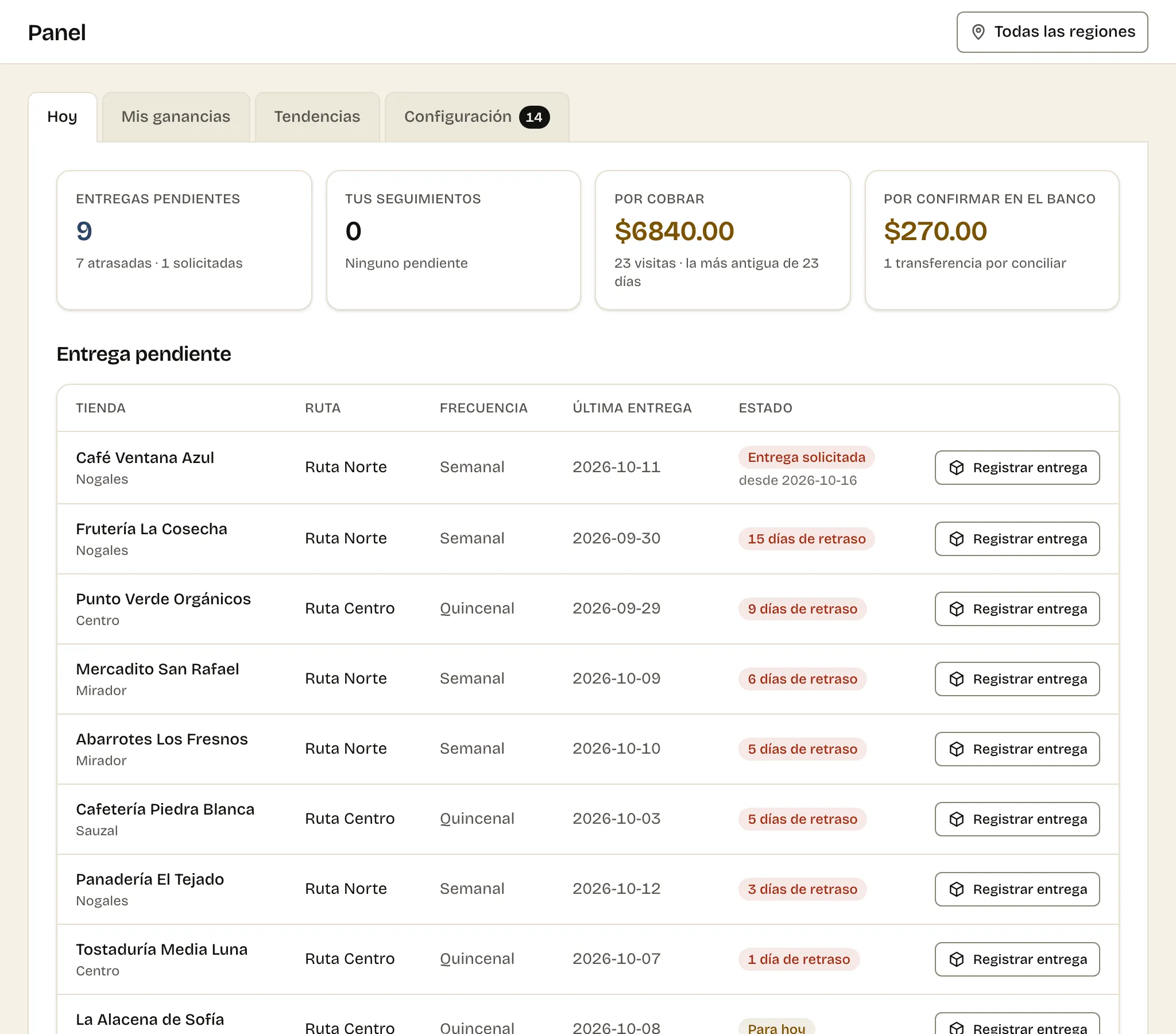Open the Mis ganancias tab

coord(176,117)
